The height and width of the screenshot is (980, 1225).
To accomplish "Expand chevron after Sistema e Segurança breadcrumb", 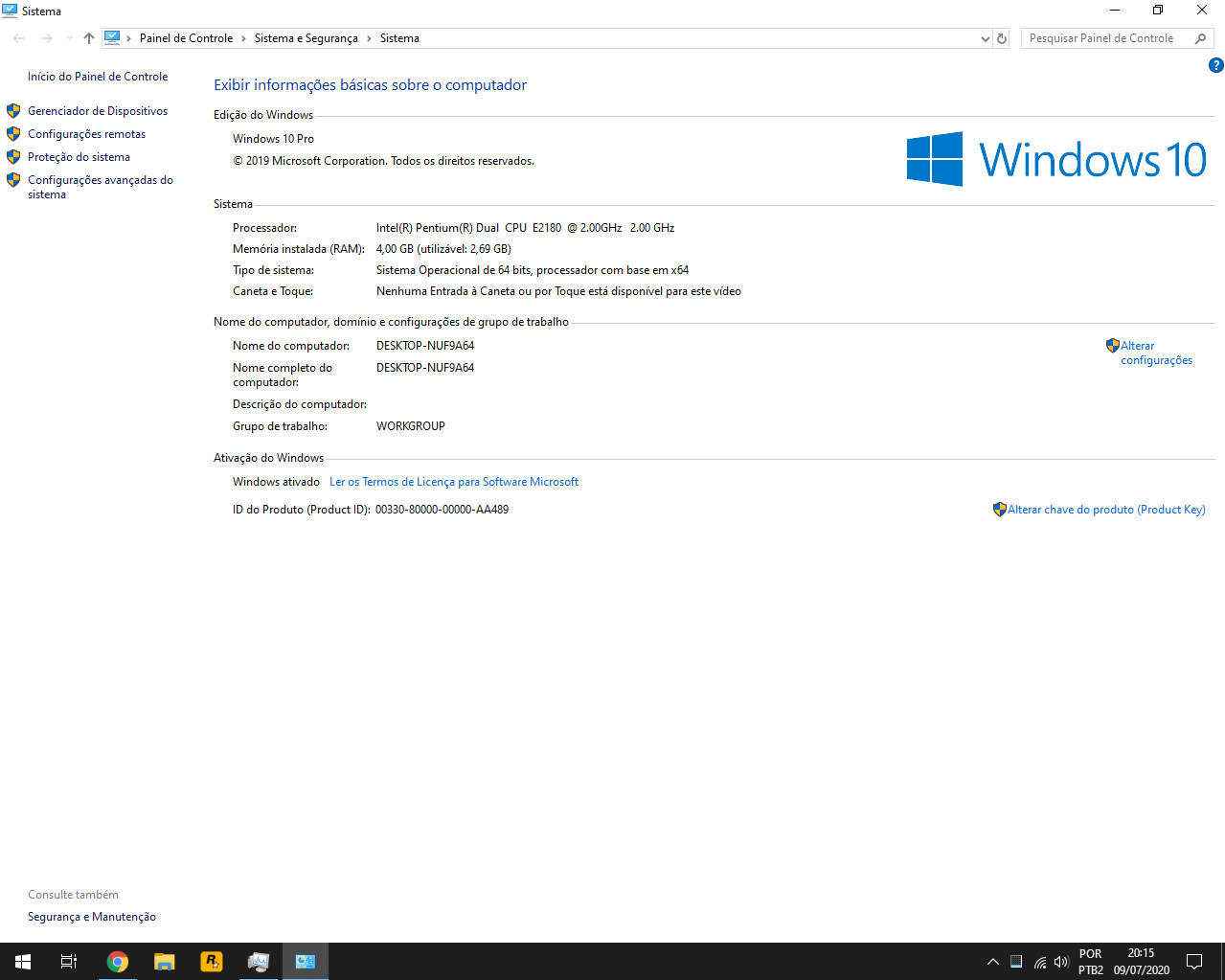I will click(369, 38).
